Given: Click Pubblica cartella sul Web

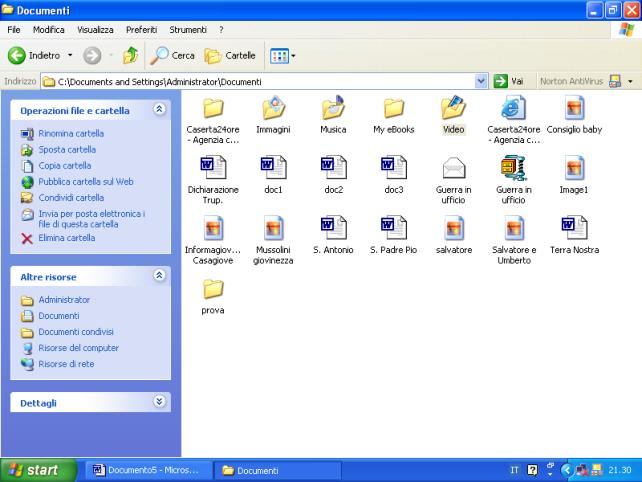Looking at the screenshot, I should (86, 181).
